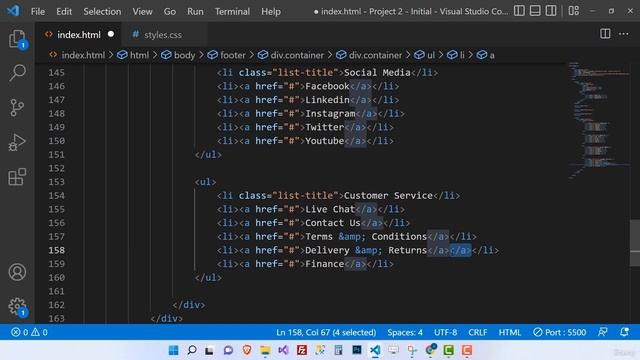Expand the first div.container breadcrumb

tap(291, 55)
